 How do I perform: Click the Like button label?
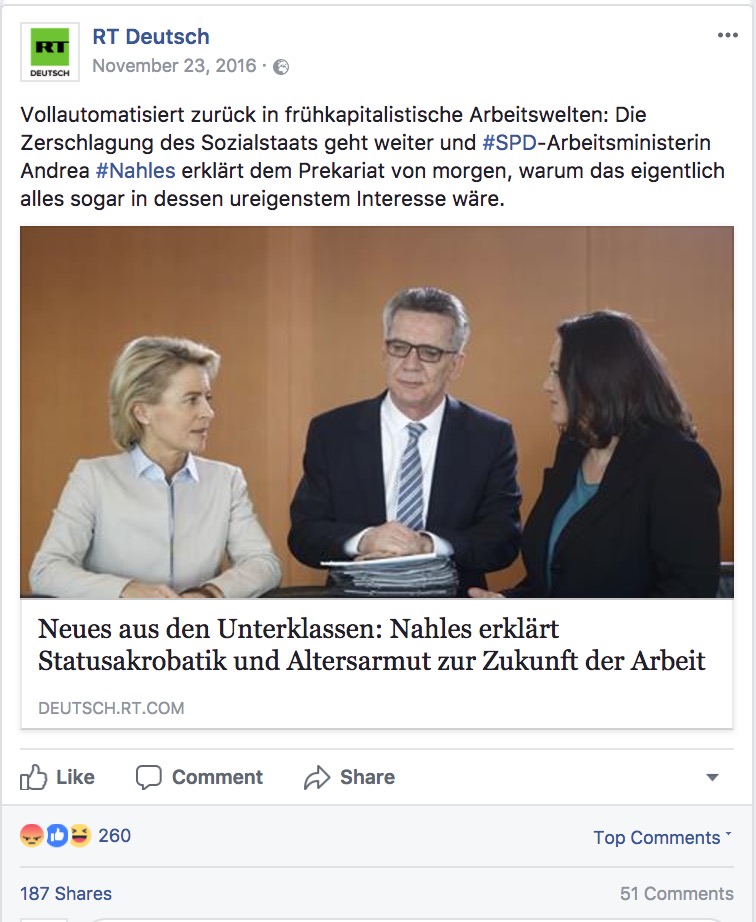click(x=75, y=777)
